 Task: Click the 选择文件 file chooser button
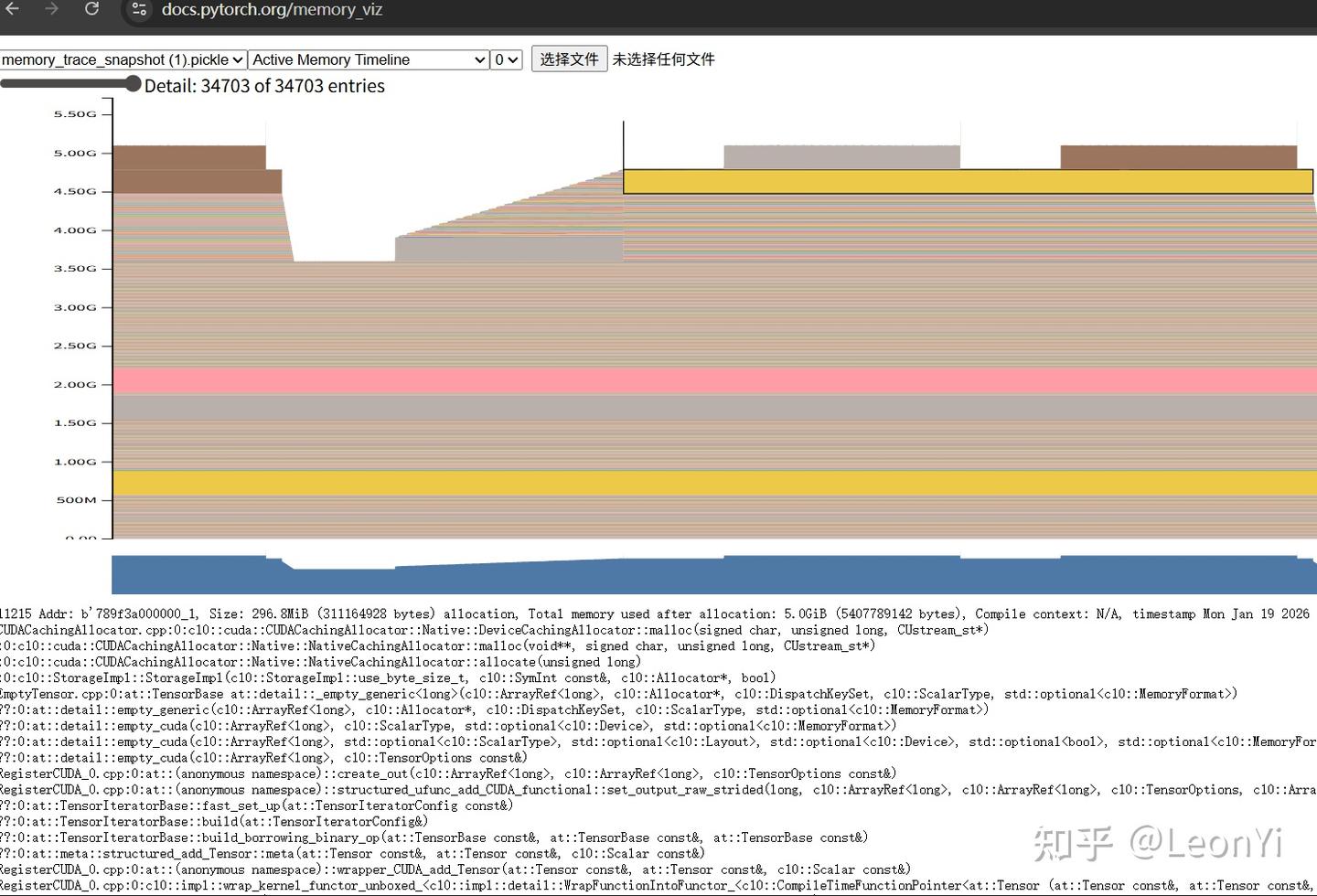coord(569,59)
